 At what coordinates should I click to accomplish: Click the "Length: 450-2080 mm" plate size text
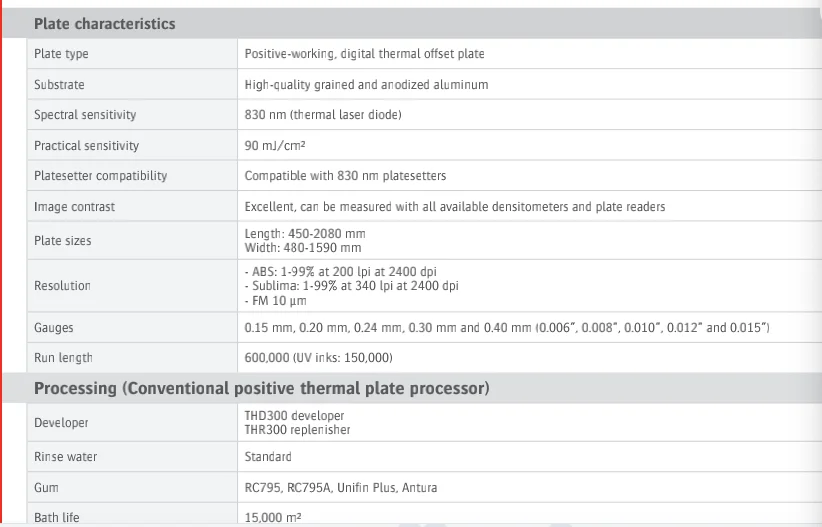tap(303, 234)
